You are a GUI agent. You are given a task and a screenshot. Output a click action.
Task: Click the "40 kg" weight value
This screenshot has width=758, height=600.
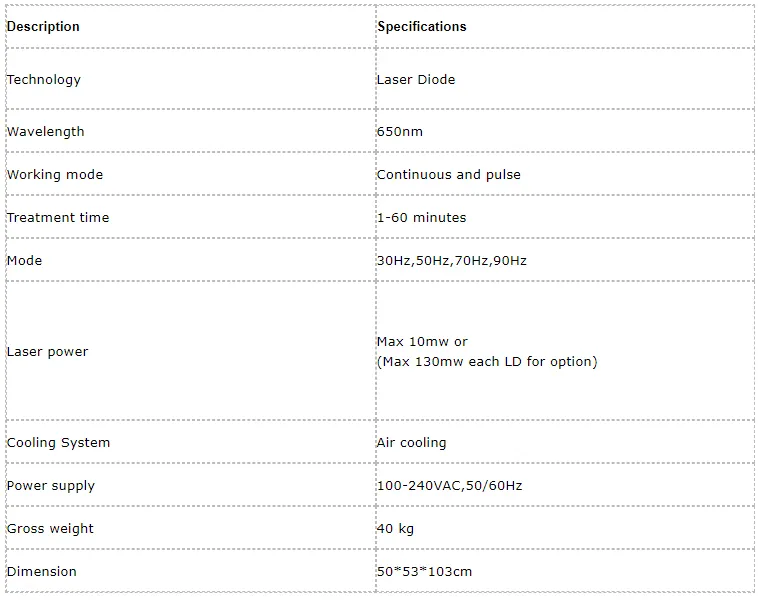(395, 529)
